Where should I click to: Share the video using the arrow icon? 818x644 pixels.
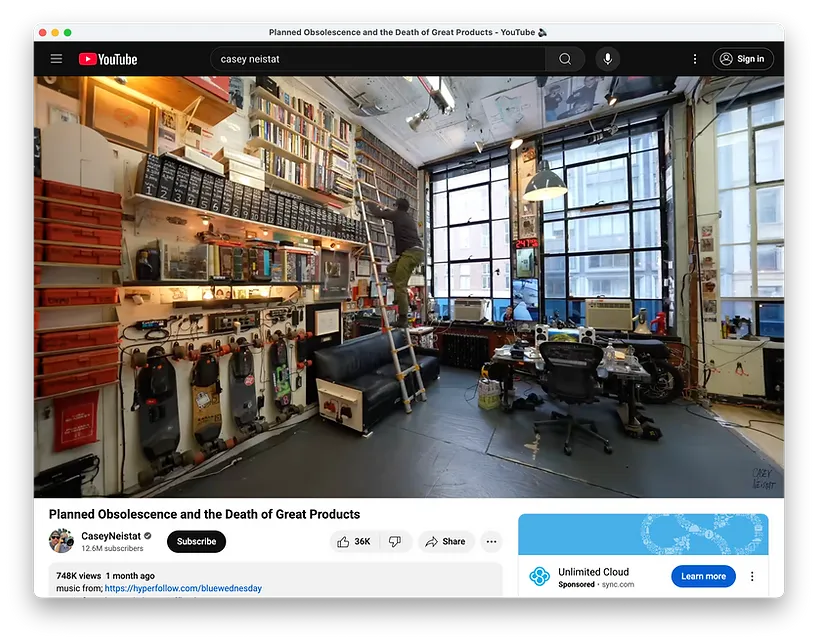446,541
